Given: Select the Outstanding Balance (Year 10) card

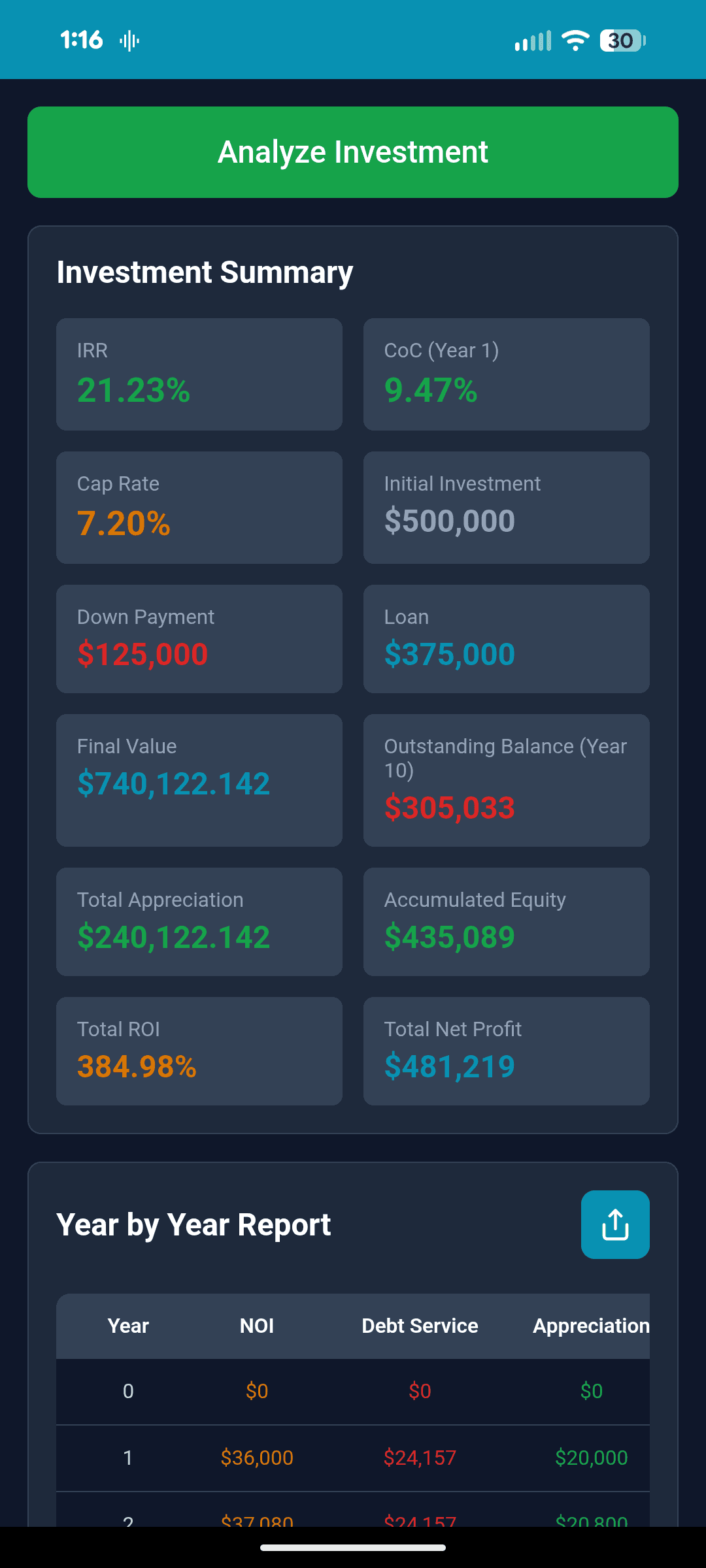Looking at the screenshot, I should pos(506,780).
